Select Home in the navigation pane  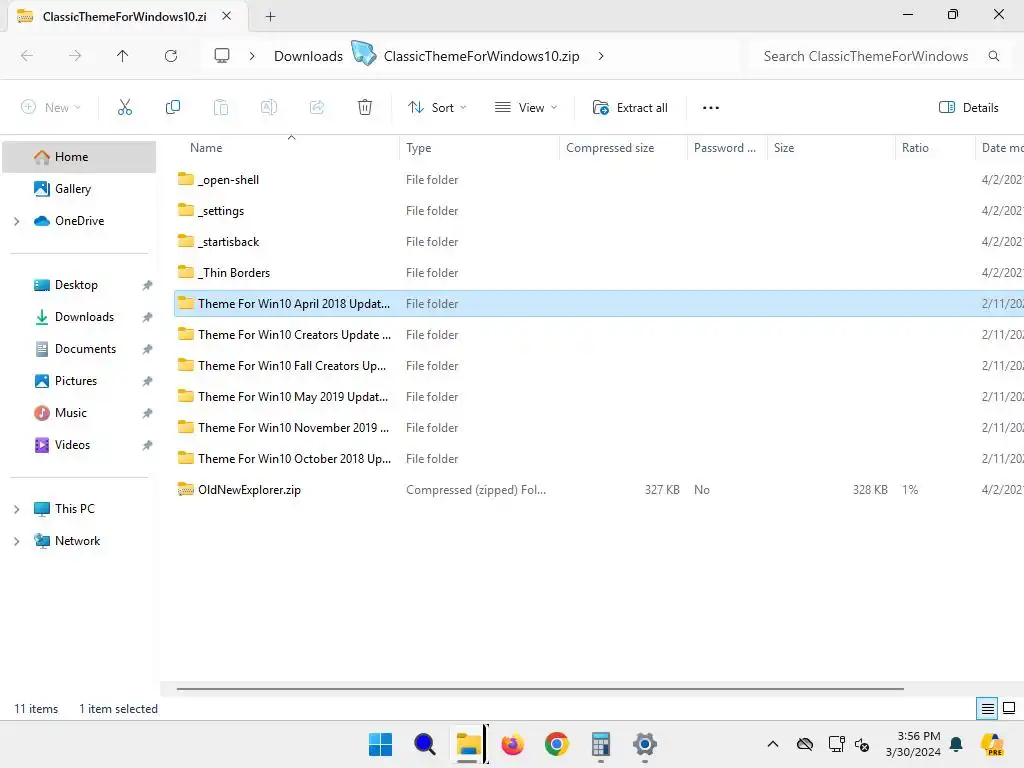point(79,157)
